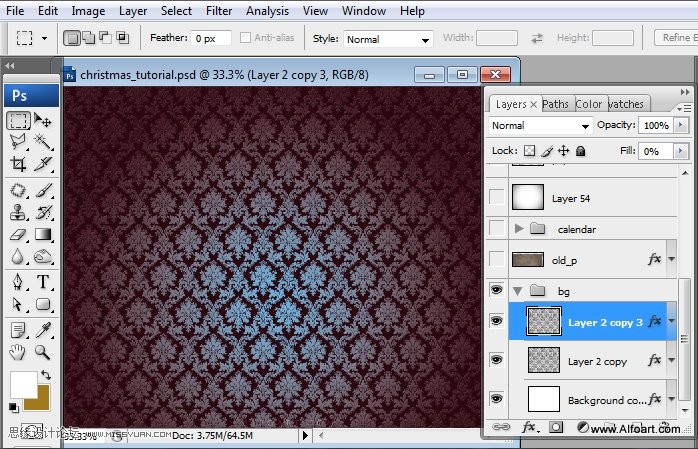Select the Gradient tool

[43, 234]
